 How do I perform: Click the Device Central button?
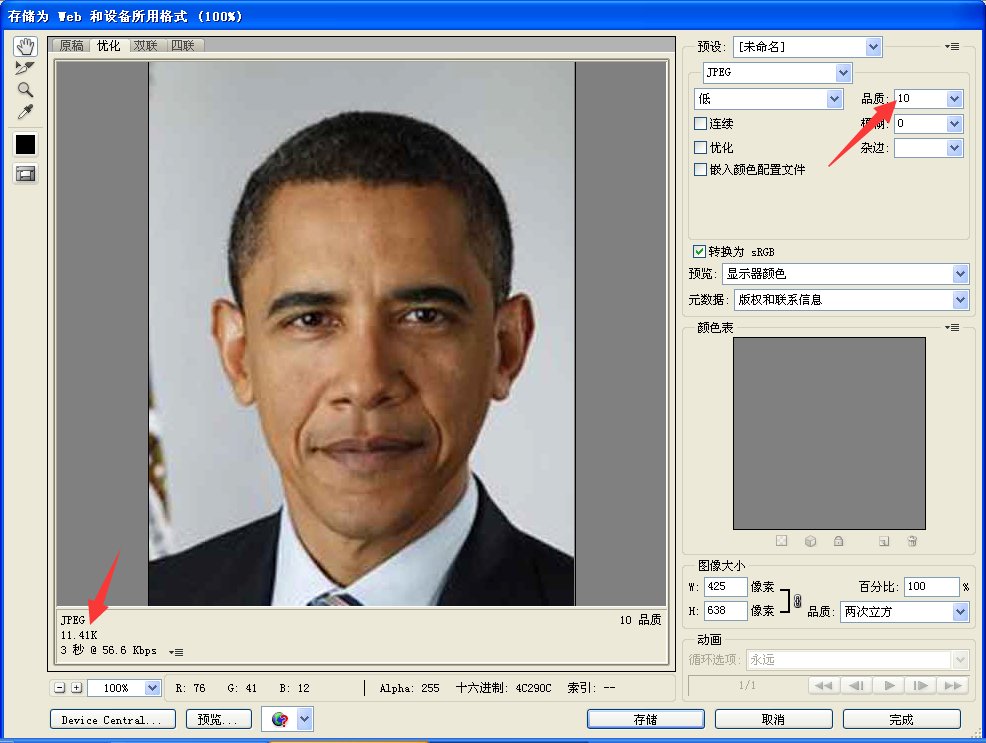112,719
